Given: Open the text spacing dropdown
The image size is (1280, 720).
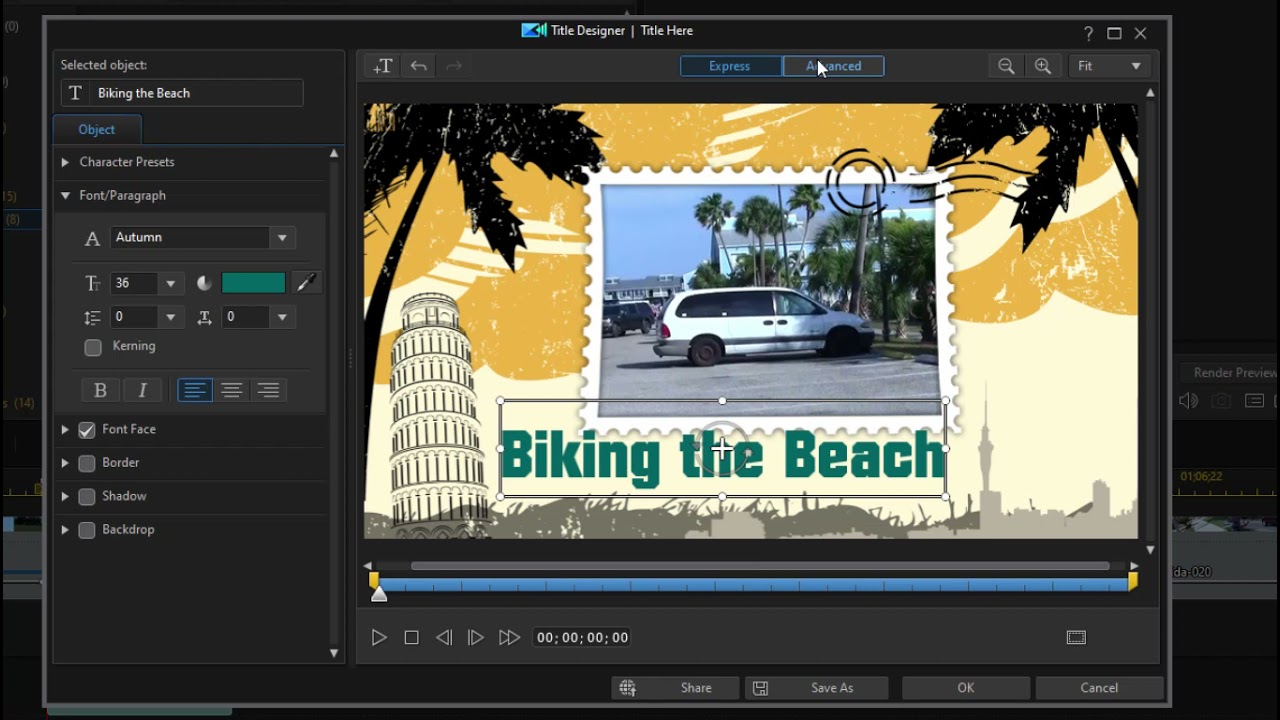Looking at the screenshot, I should click(282, 318).
